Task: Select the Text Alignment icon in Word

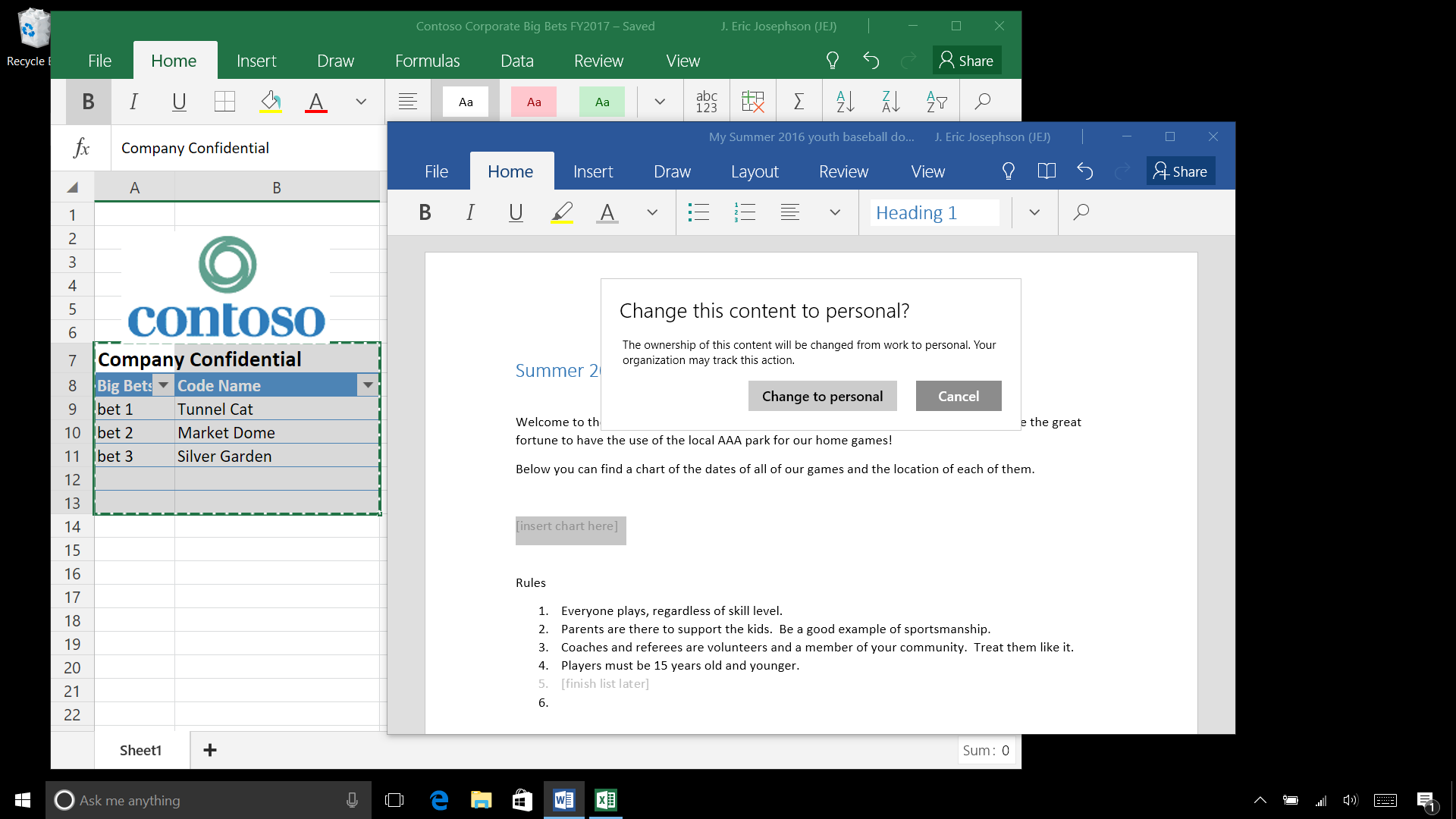Action: (x=790, y=212)
